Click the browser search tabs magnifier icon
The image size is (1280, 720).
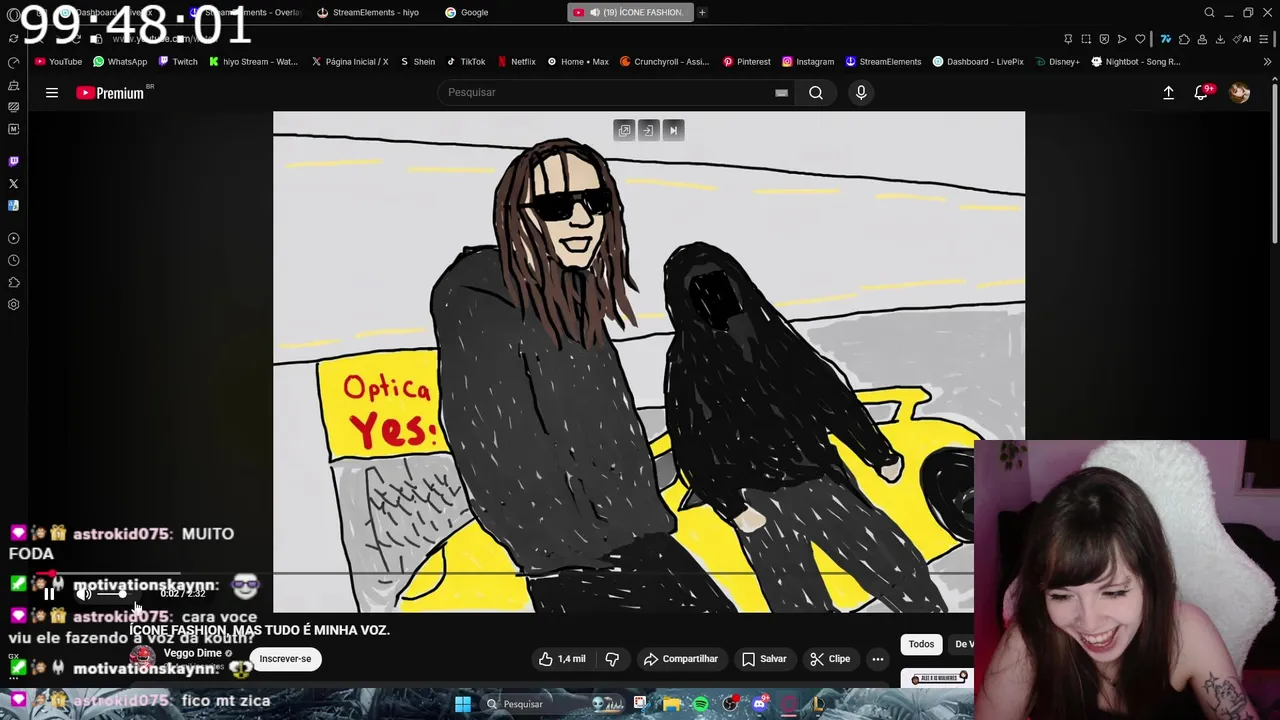1209,12
